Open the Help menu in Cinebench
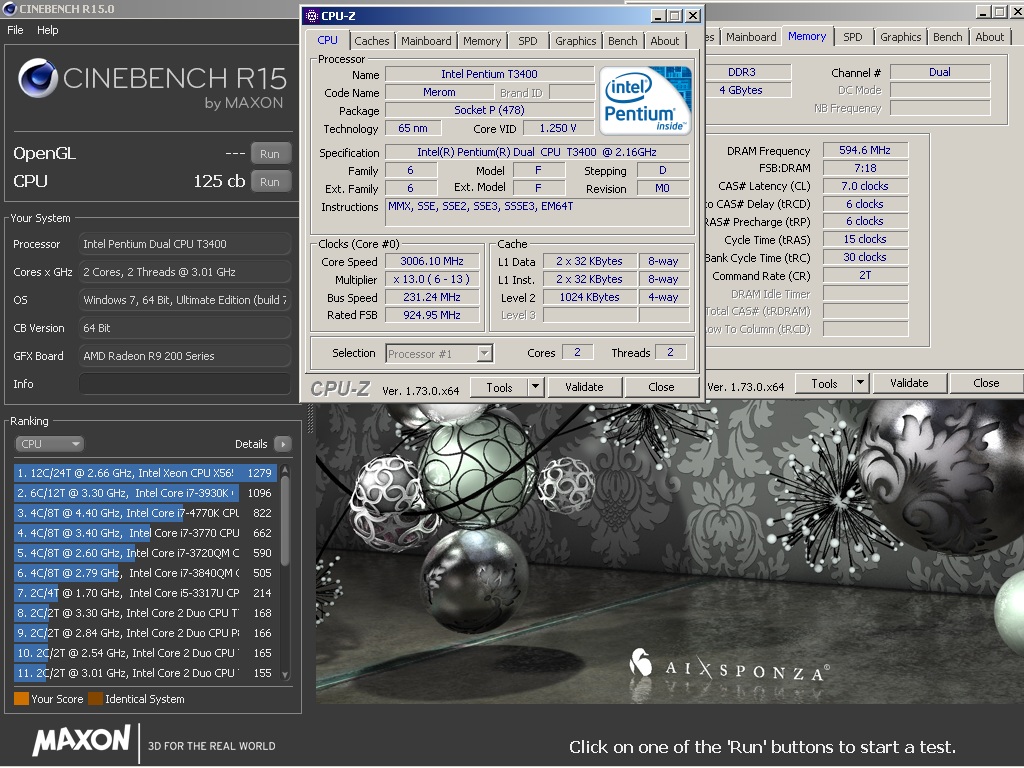1024x768 pixels. tap(47, 30)
